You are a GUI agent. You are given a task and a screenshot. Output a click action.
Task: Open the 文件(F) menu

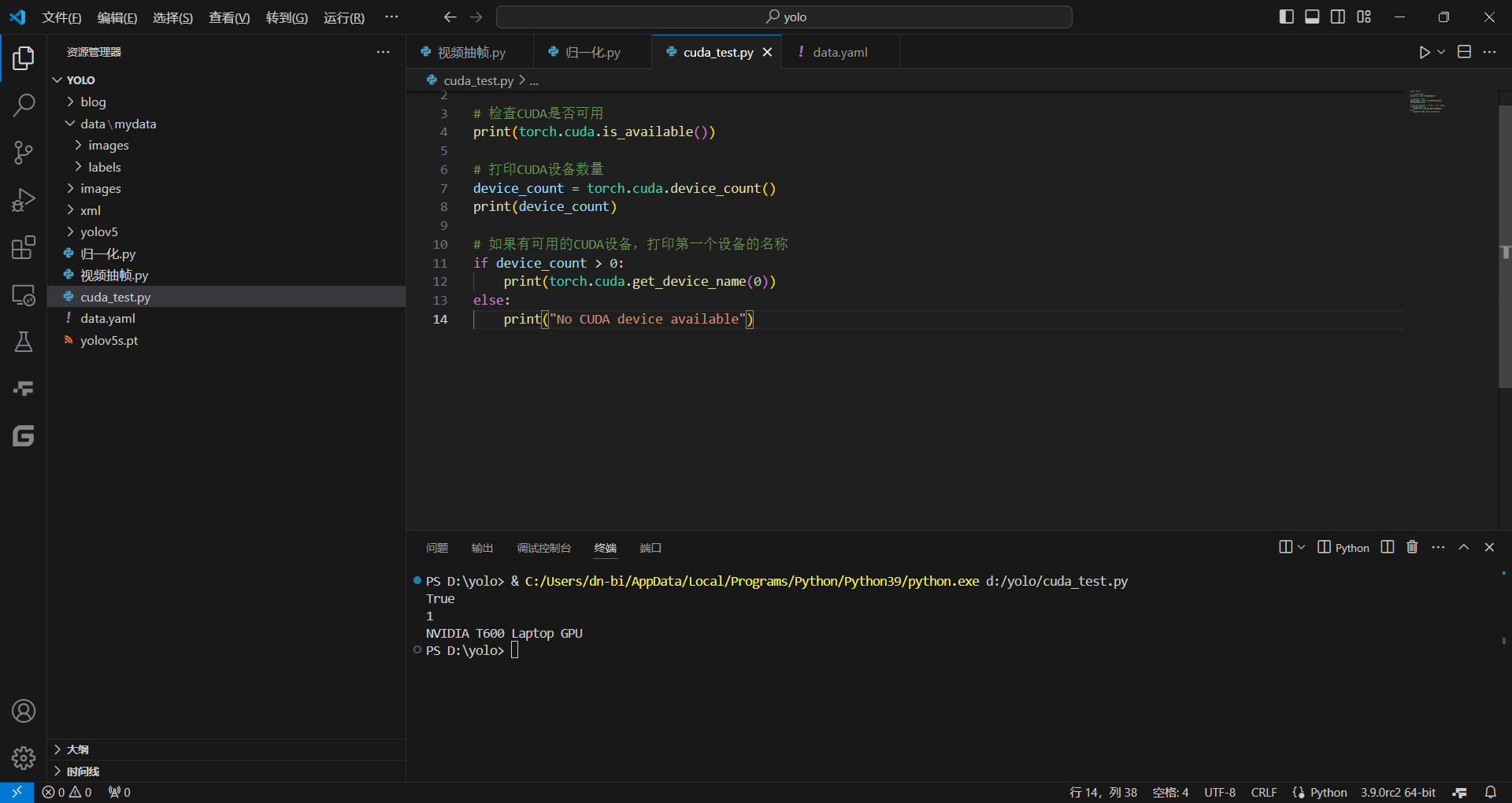(61, 17)
